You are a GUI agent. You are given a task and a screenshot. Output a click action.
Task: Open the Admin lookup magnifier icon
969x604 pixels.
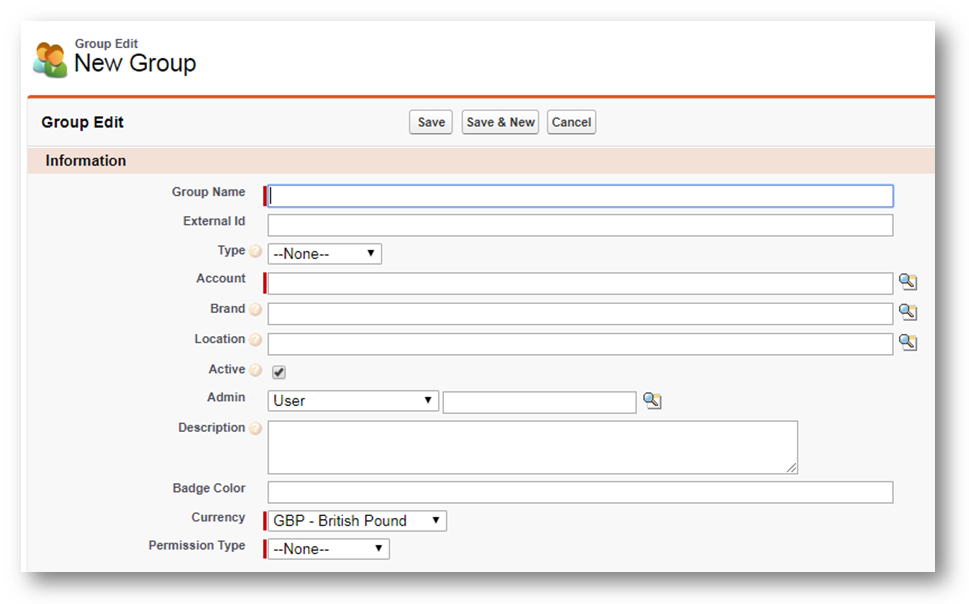(652, 401)
